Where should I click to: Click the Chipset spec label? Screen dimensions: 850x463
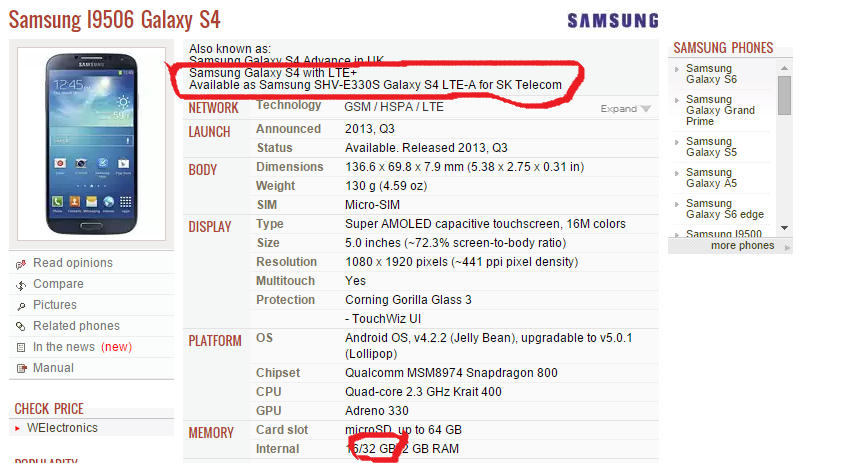coord(278,373)
